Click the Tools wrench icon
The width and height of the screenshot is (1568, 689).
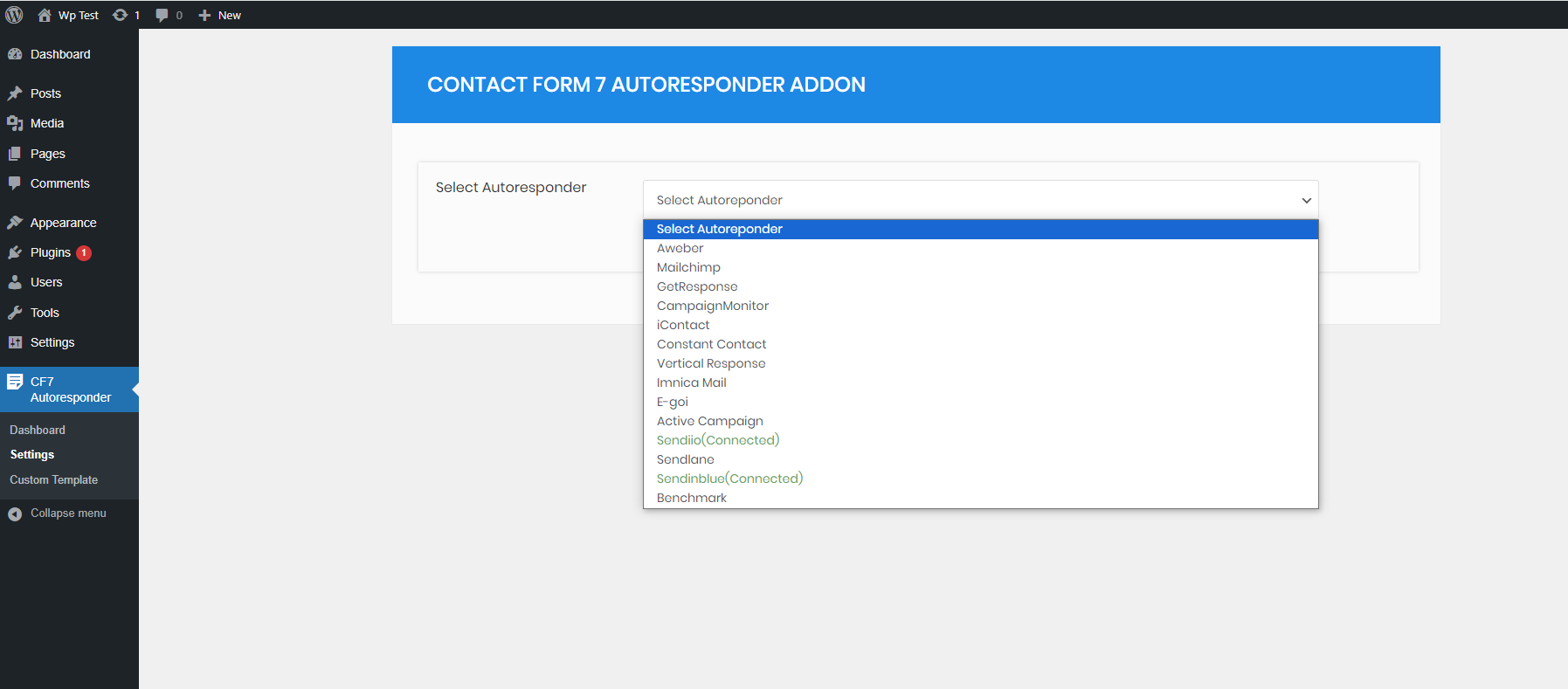click(x=15, y=313)
